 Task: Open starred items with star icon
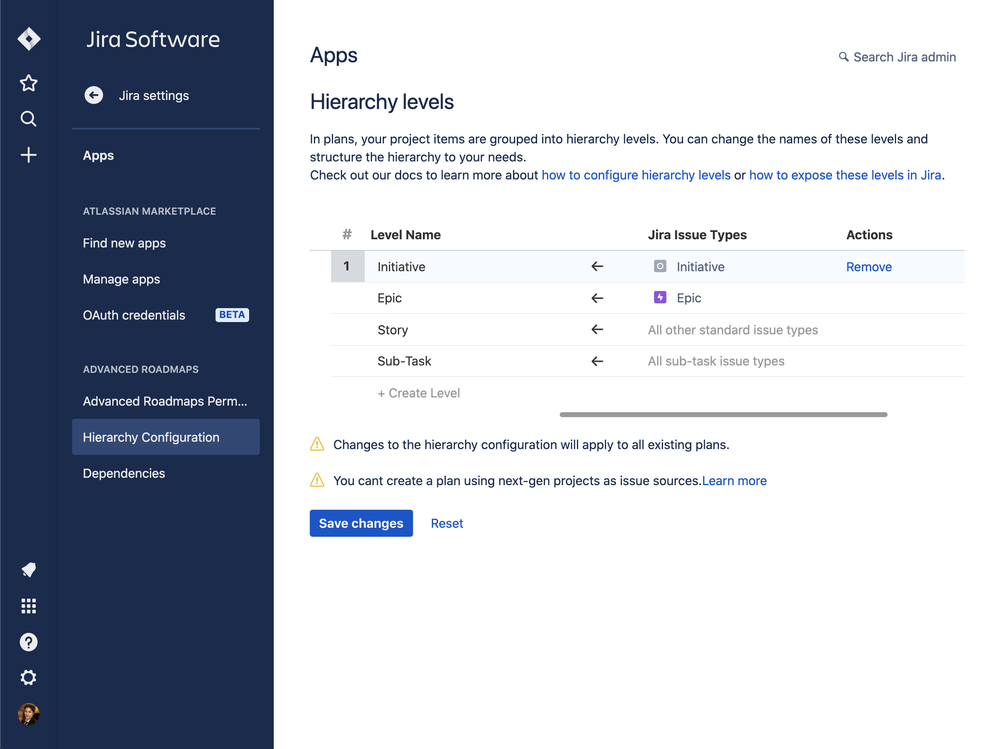[x=29, y=83]
